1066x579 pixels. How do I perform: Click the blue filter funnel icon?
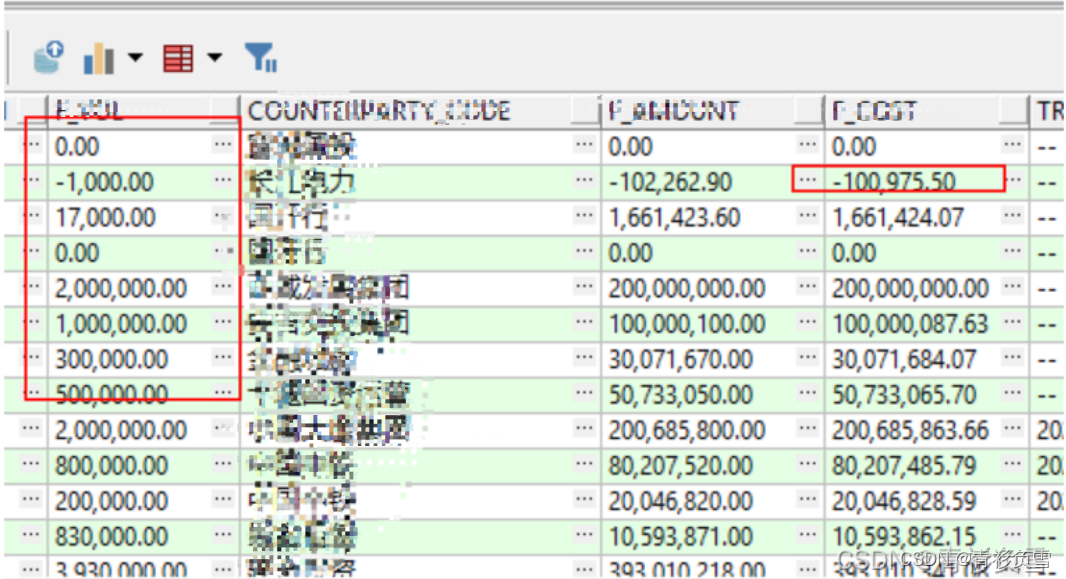click(x=260, y=57)
